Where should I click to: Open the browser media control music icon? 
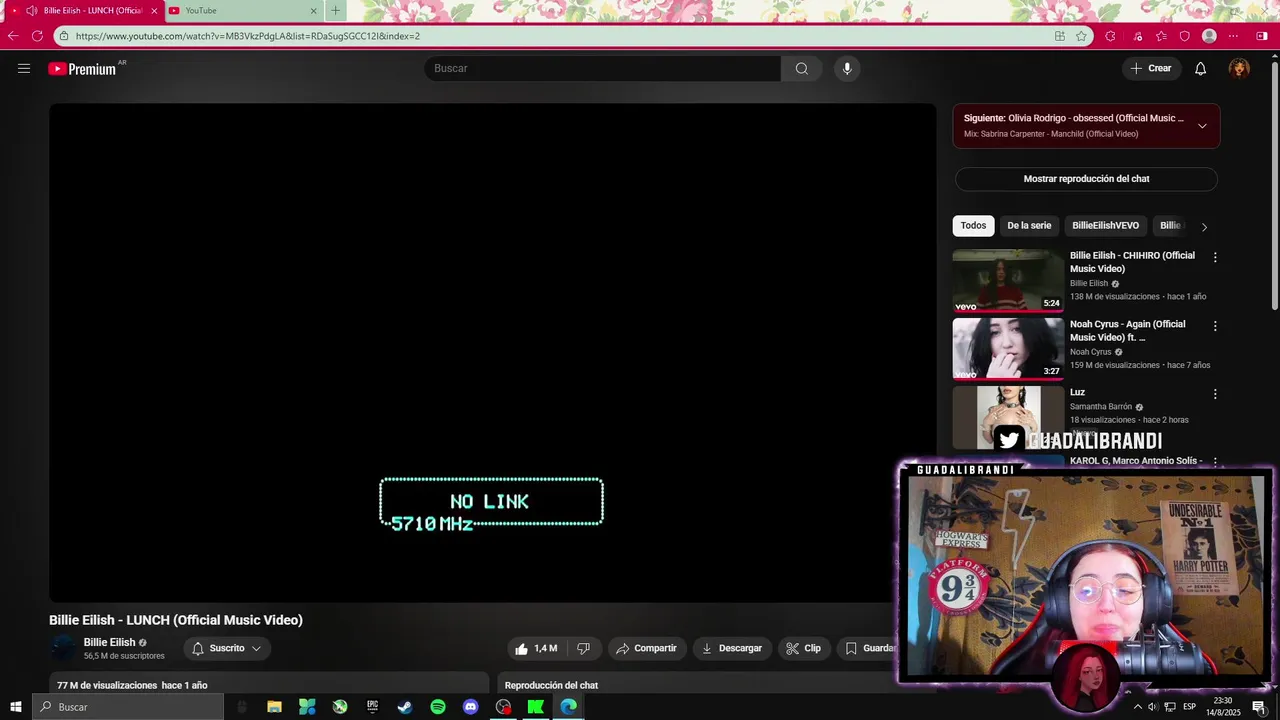(x=1138, y=36)
